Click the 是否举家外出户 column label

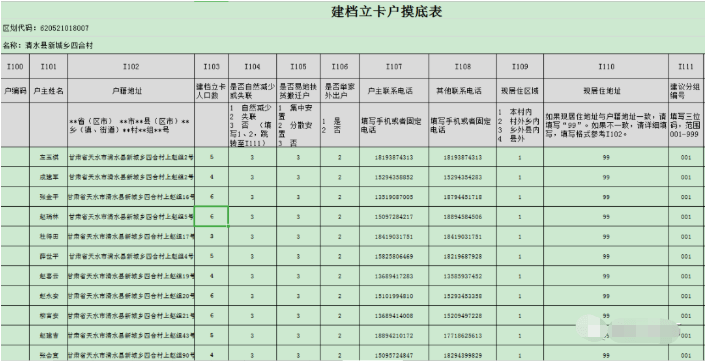(x=340, y=91)
